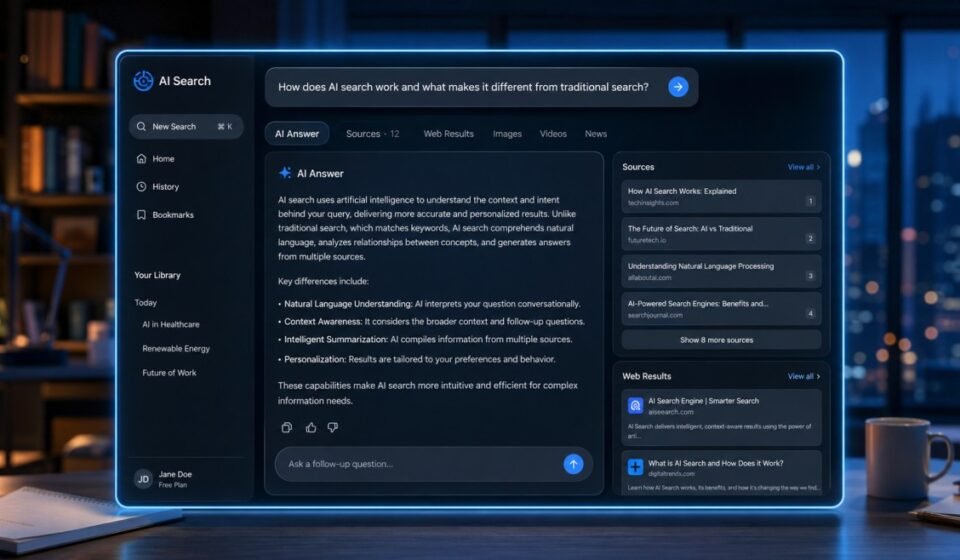
Task: Click View all in the Sources panel
Action: pos(803,167)
